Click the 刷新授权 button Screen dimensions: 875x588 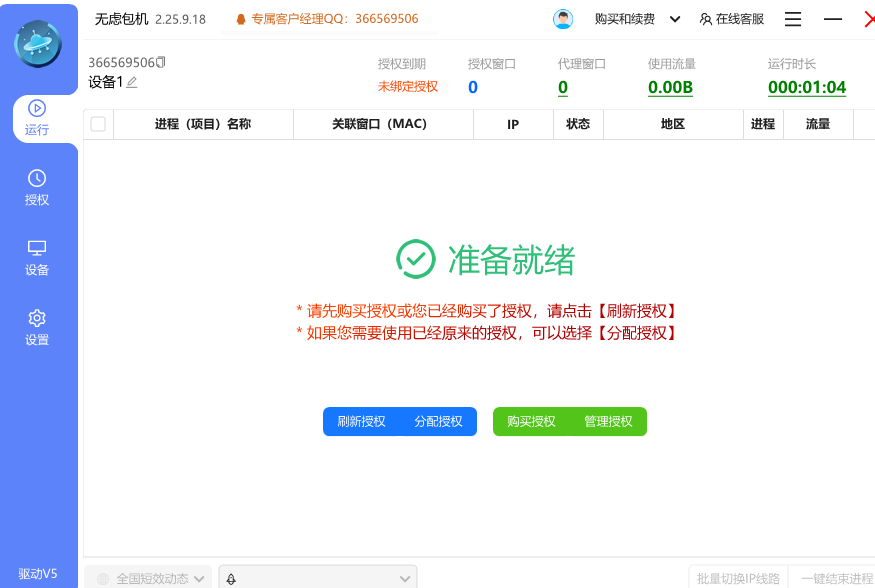tap(361, 422)
